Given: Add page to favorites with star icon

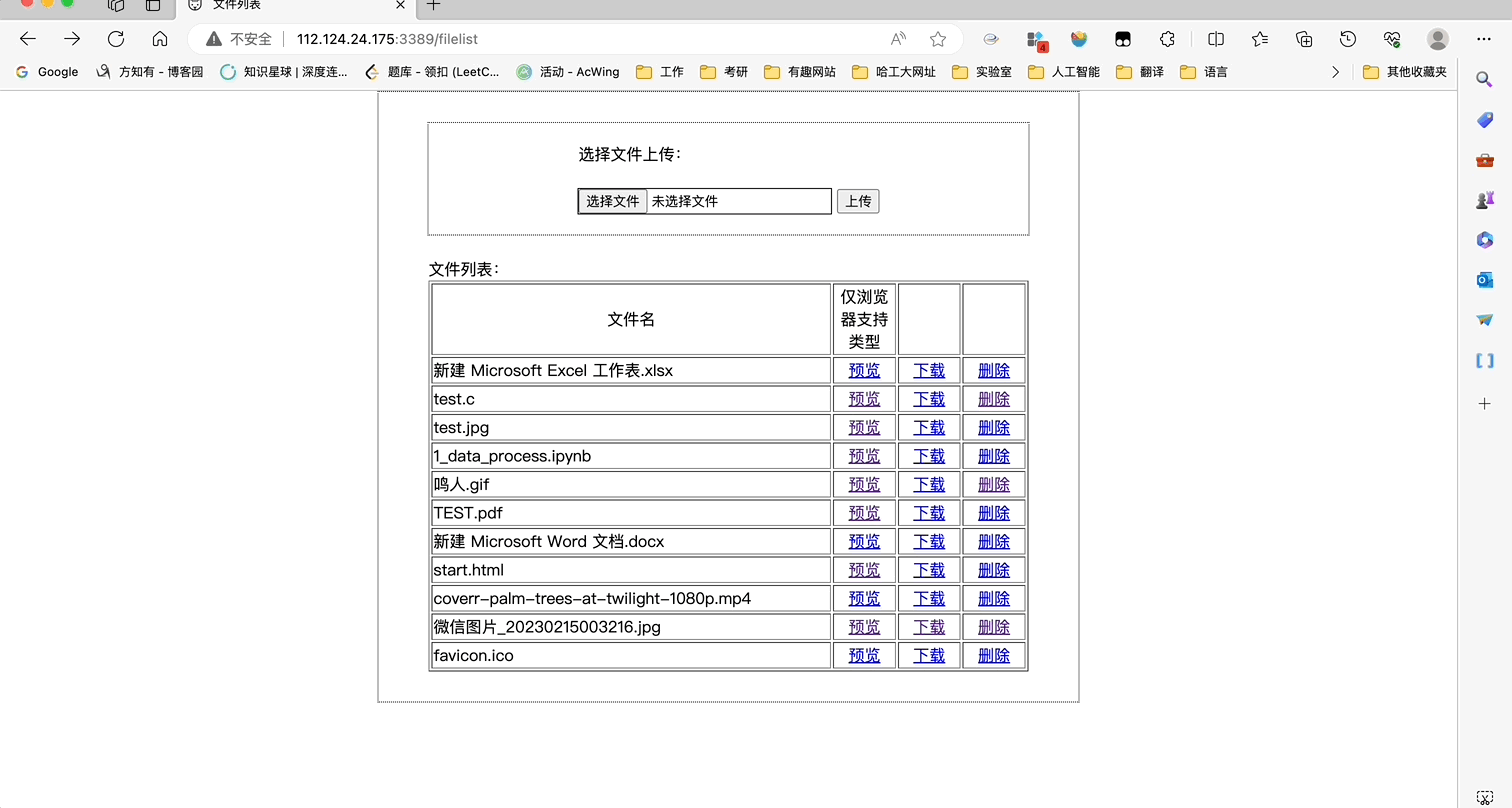Looking at the screenshot, I should (x=938, y=39).
